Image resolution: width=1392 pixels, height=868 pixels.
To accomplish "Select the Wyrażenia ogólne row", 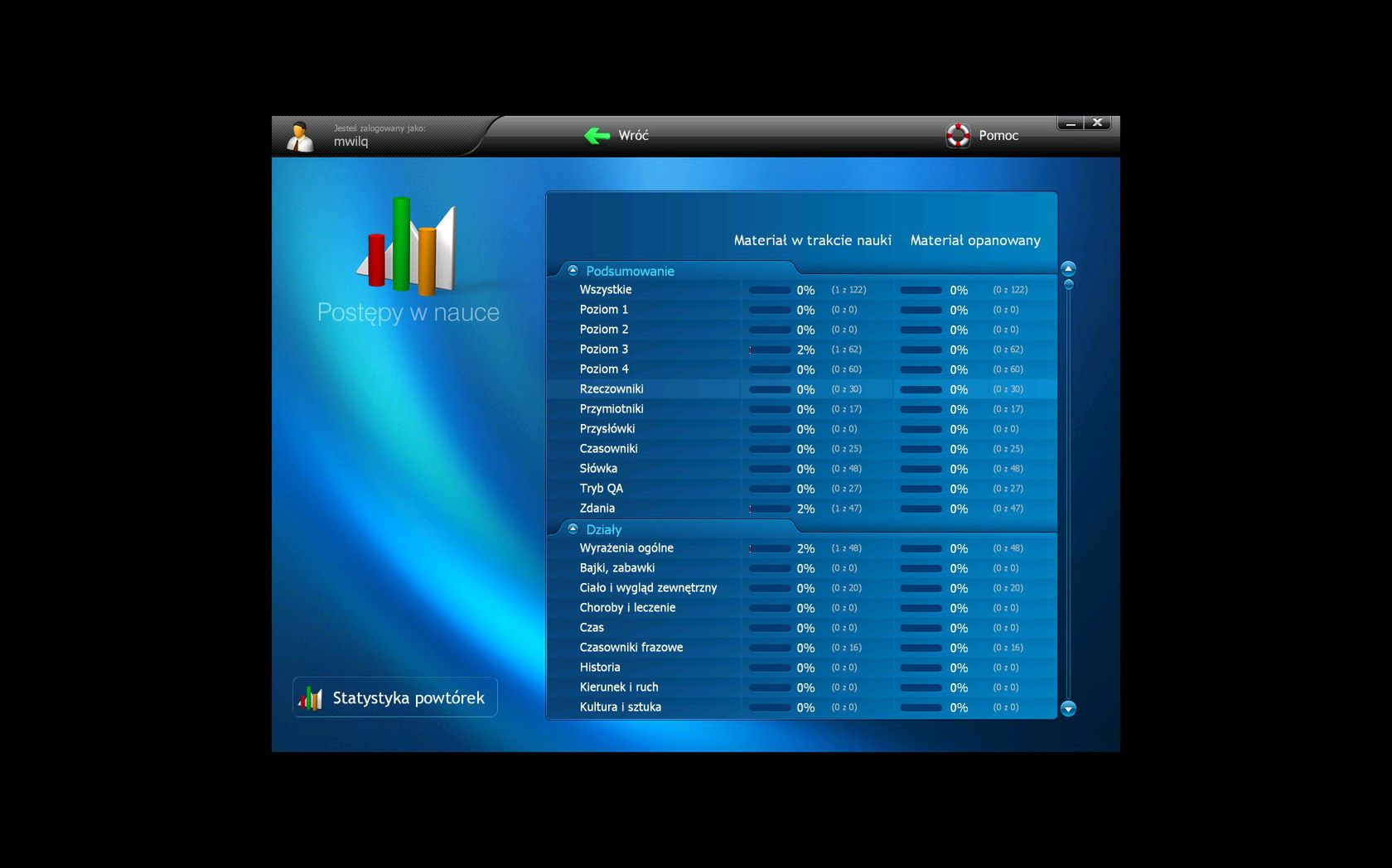I will pyautogui.click(x=801, y=548).
